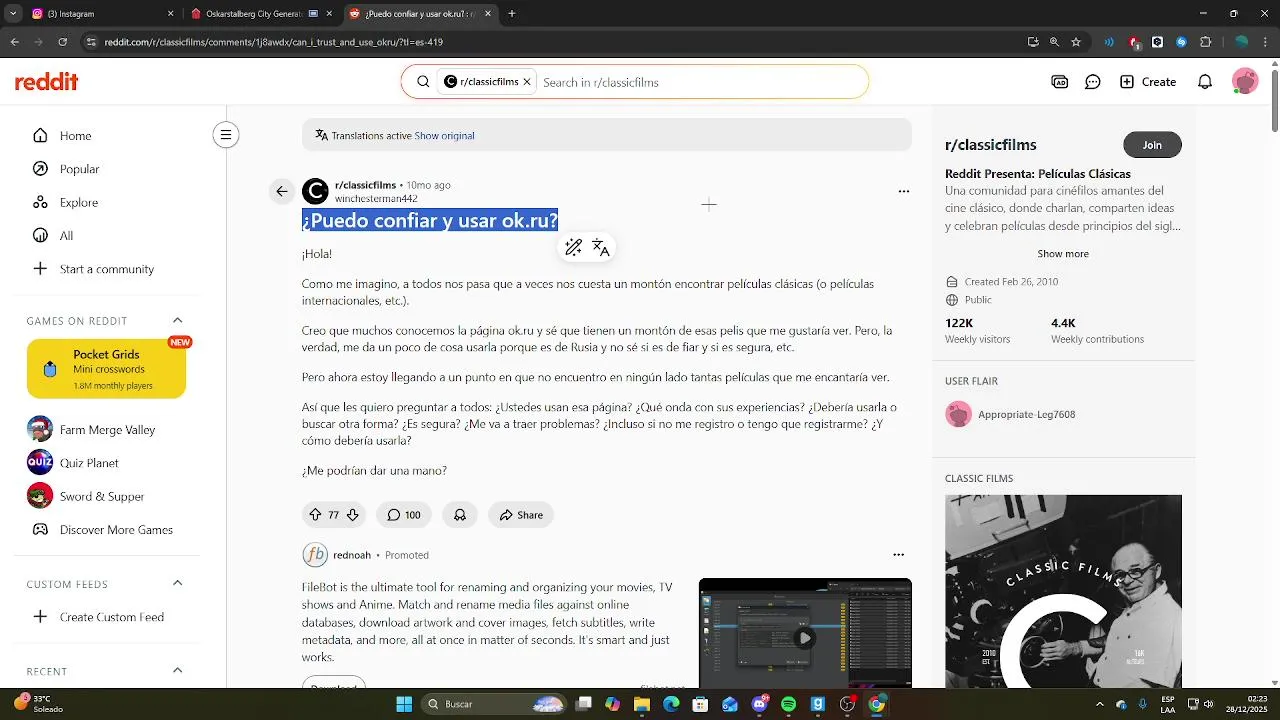The width and height of the screenshot is (1280, 720).
Task: Open the Windows Start menu
Action: pyautogui.click(x=404, y=704)
